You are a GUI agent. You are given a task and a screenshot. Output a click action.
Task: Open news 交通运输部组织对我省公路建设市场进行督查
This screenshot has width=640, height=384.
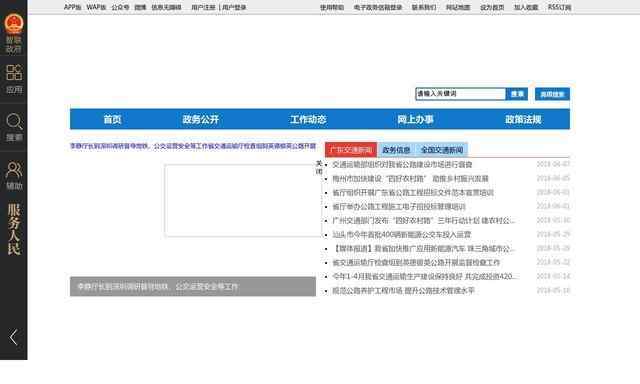[402, 164]
